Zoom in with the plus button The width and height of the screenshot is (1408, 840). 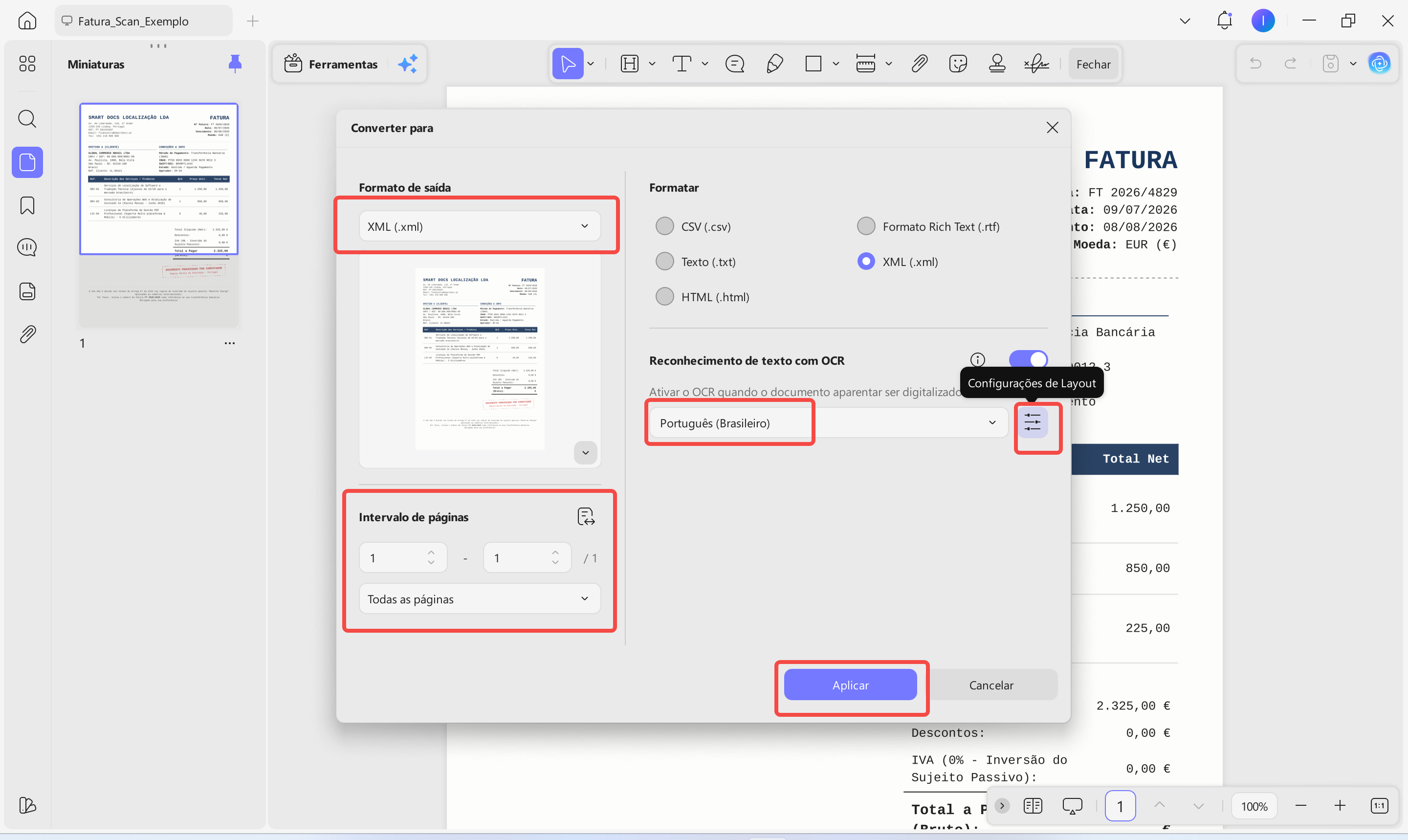tap(1340, 805)
